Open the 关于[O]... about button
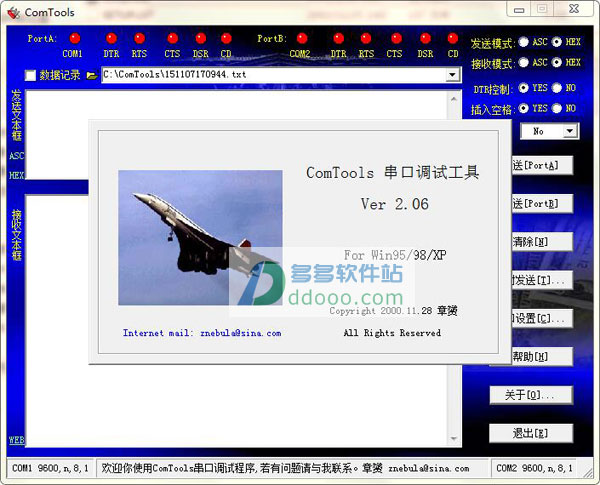Screen dimensions: 600x485 point(531,395)
